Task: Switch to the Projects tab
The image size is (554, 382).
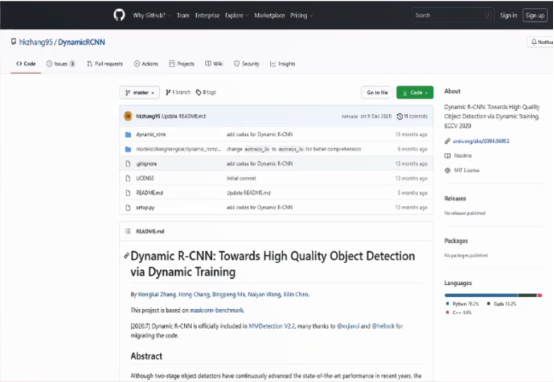Action: pos(182,64)
